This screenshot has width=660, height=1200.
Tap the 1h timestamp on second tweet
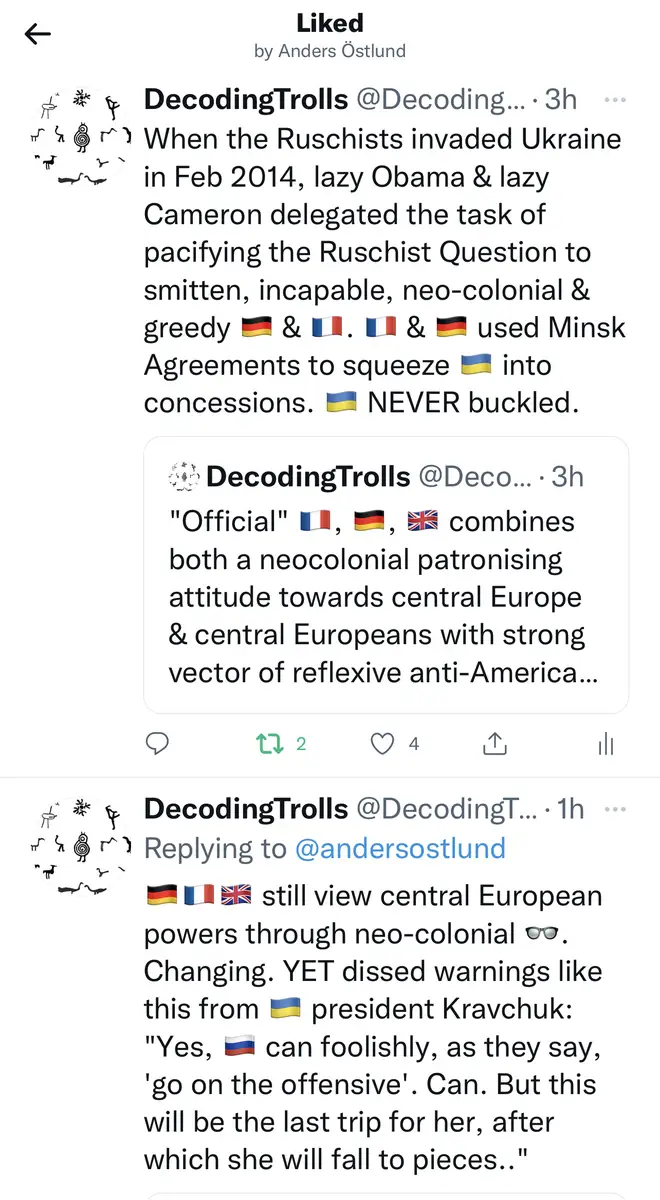pyautogui.click(x=570, y=808)
